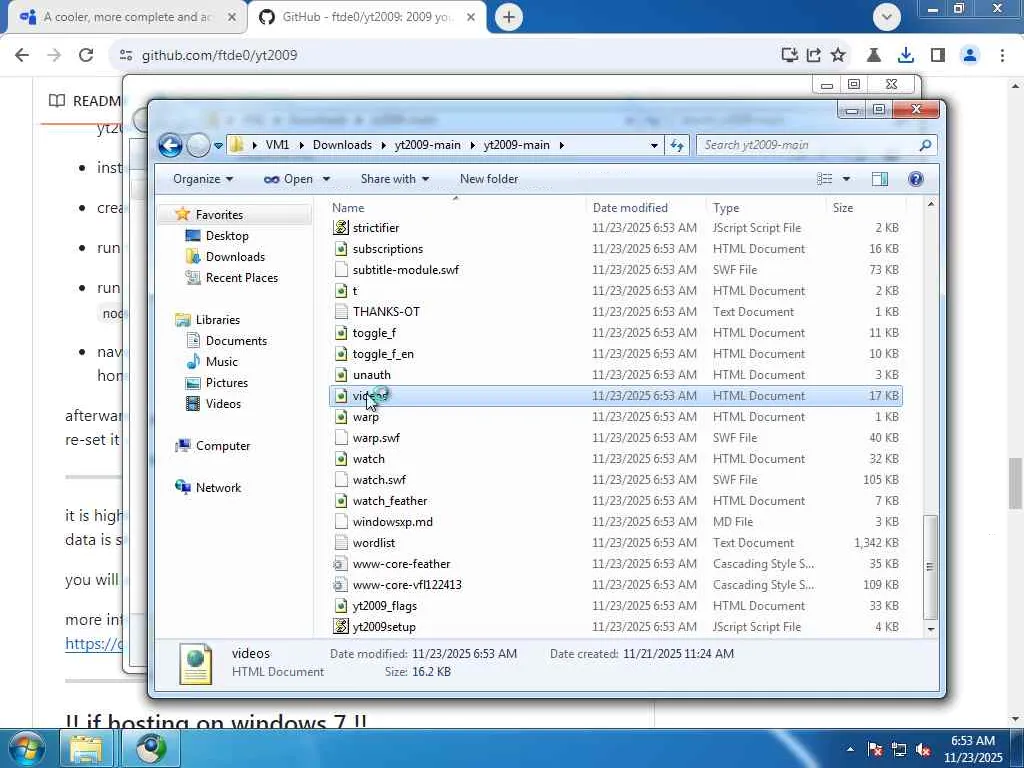This screenshot has width=1024, height=768.
Task: Open the Organize menu
Action: pyautogui.click(x=202, y=179)
